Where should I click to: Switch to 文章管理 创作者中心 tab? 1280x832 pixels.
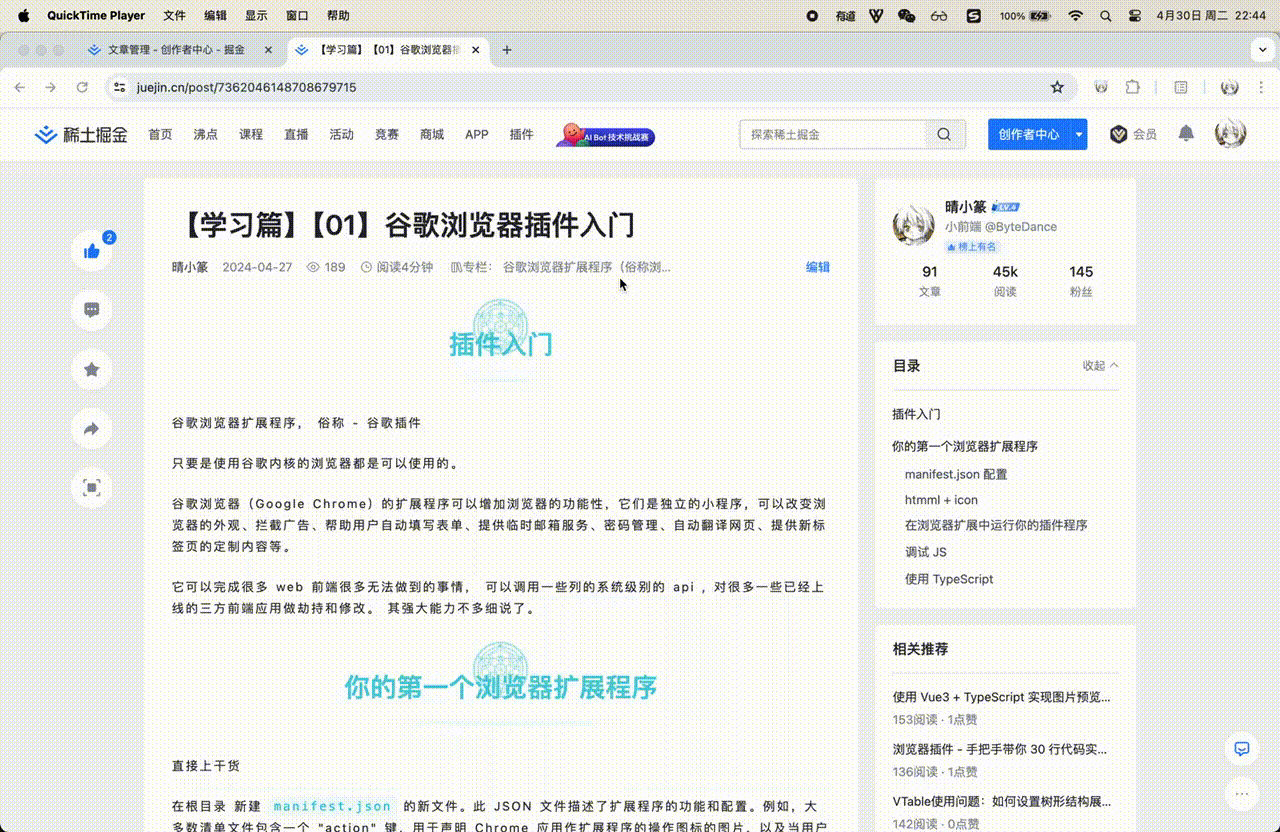coord(175,50)
